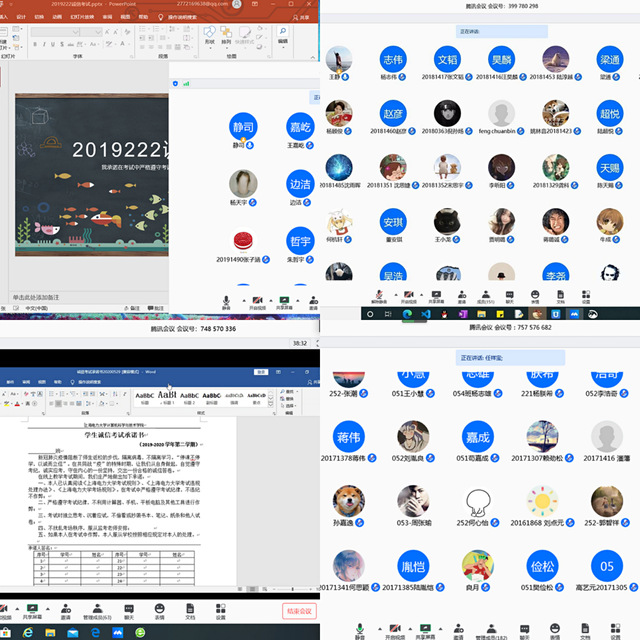Open the Shapes gallery in PowerPoint ribbon
Image resolution: width=640 pixels, height=640 pixels.
point(209,35)
